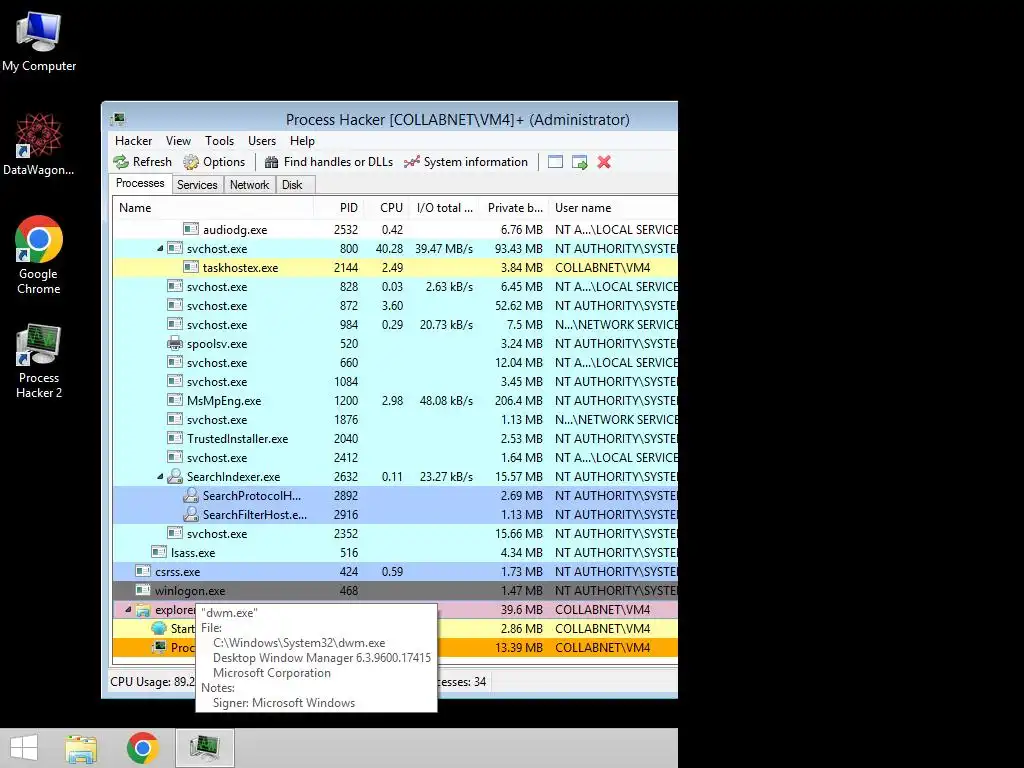Viewport: 1024px width, 768px height.
Task: Sort by the I/O total column header
Action: 444,208
